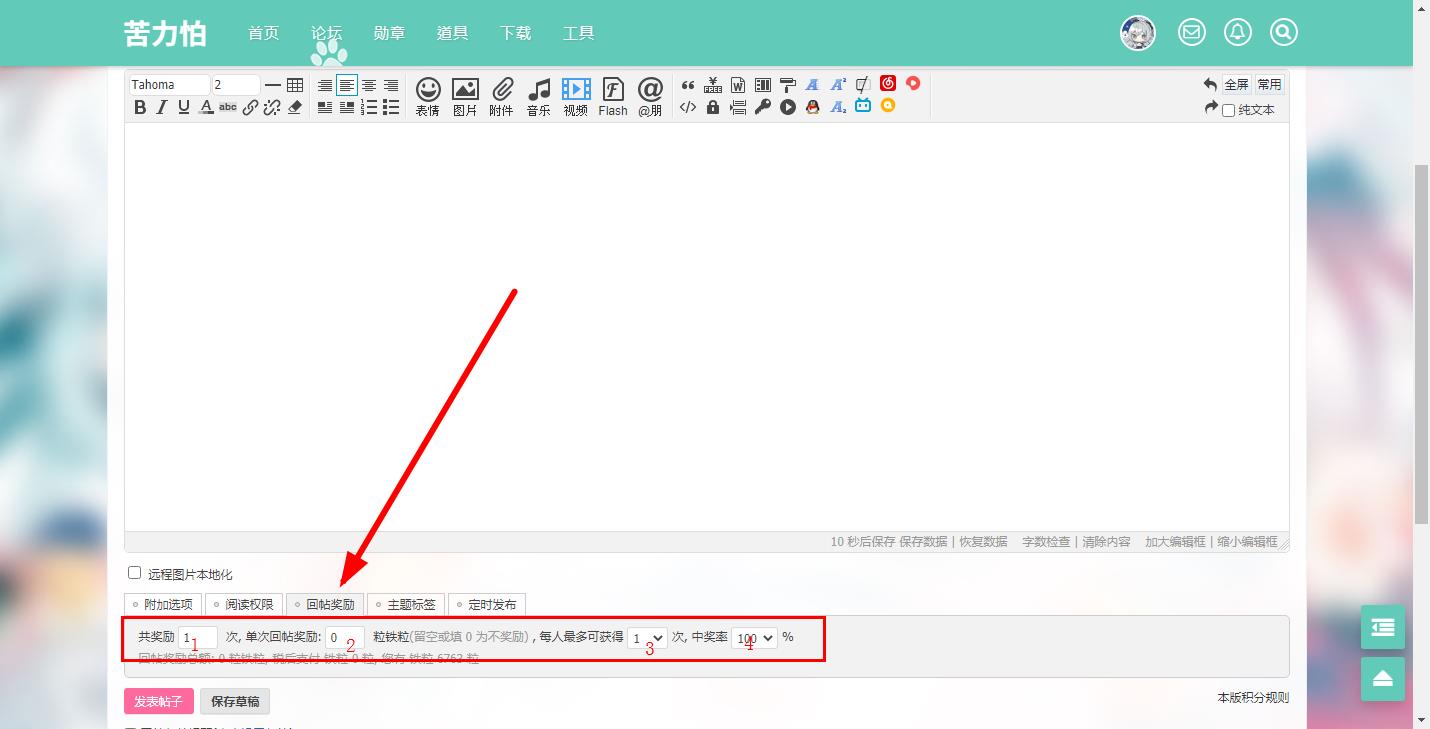1430x729 pixels.
Task: Insert music with the 音乐 icon
Action: click(x=539, y=97)
